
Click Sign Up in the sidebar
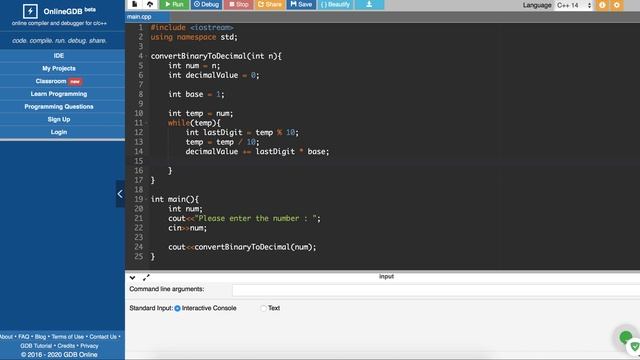coord(59,119)
